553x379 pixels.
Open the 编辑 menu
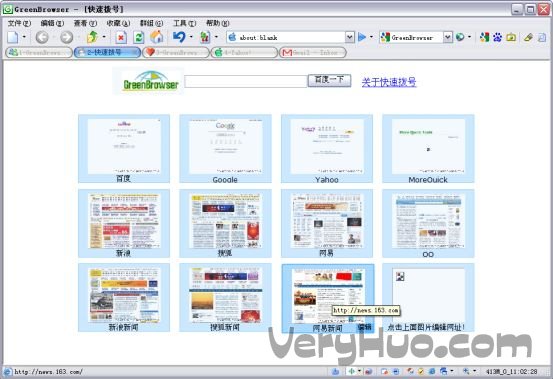point(52,23)
